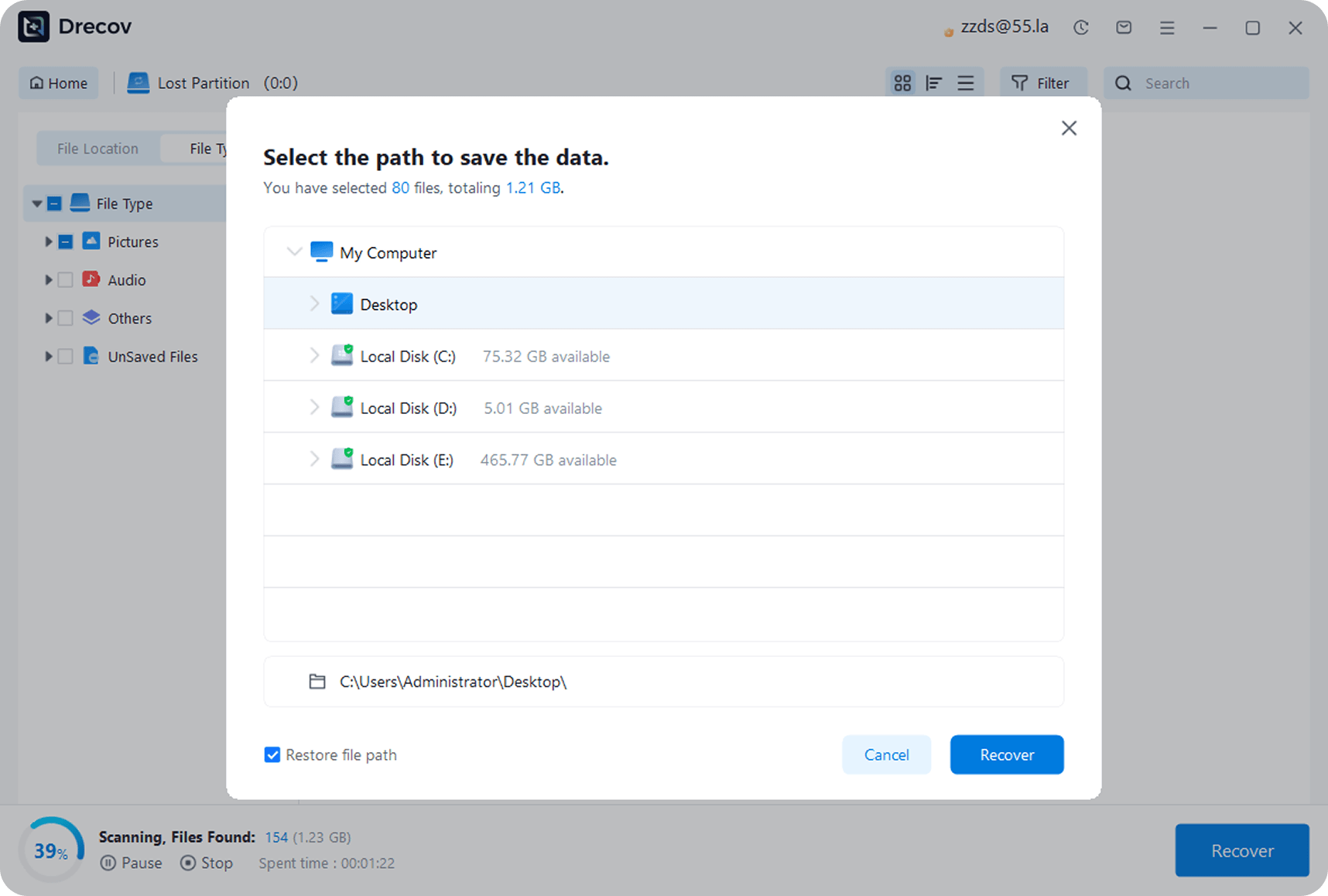Close the save path dialog
This screenshot has height=896, width=1328.
point(1069,128)
